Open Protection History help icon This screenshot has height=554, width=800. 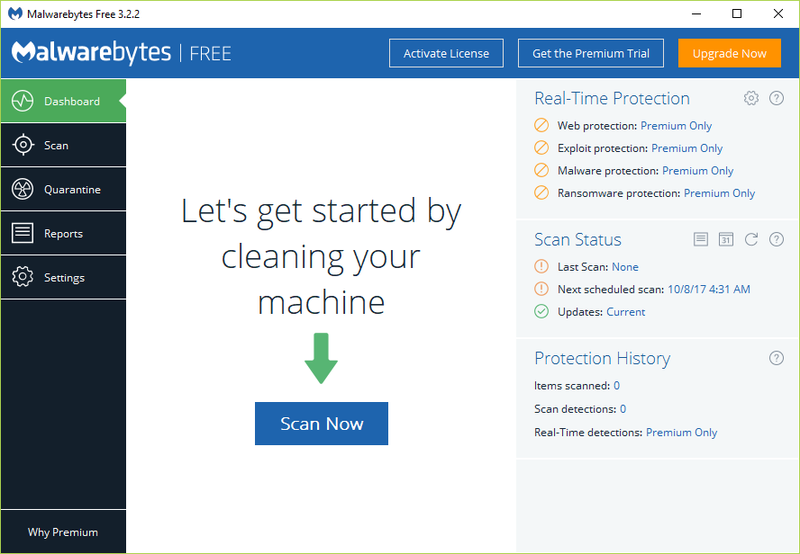[x=777, y=358]
